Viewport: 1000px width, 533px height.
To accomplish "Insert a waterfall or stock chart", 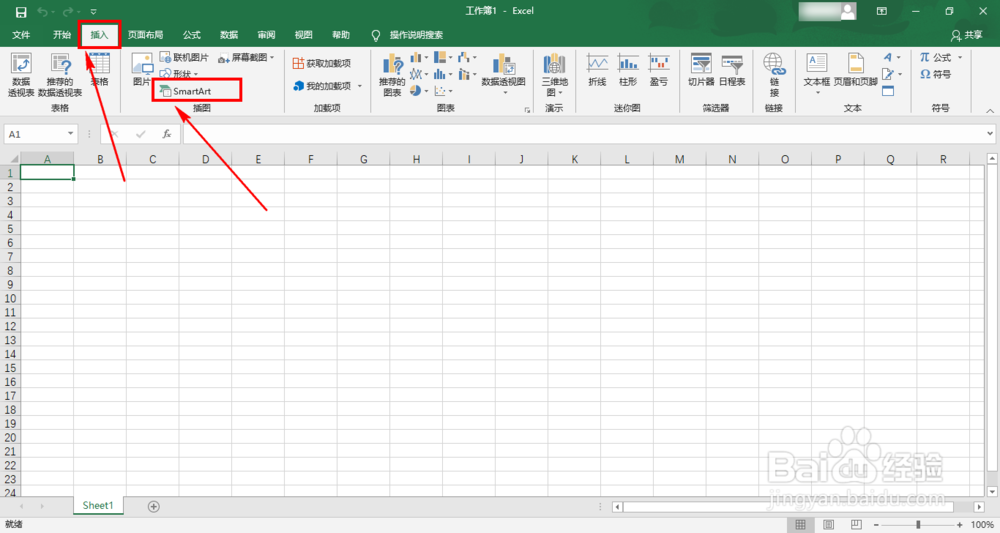I will [x=467, y=57].
